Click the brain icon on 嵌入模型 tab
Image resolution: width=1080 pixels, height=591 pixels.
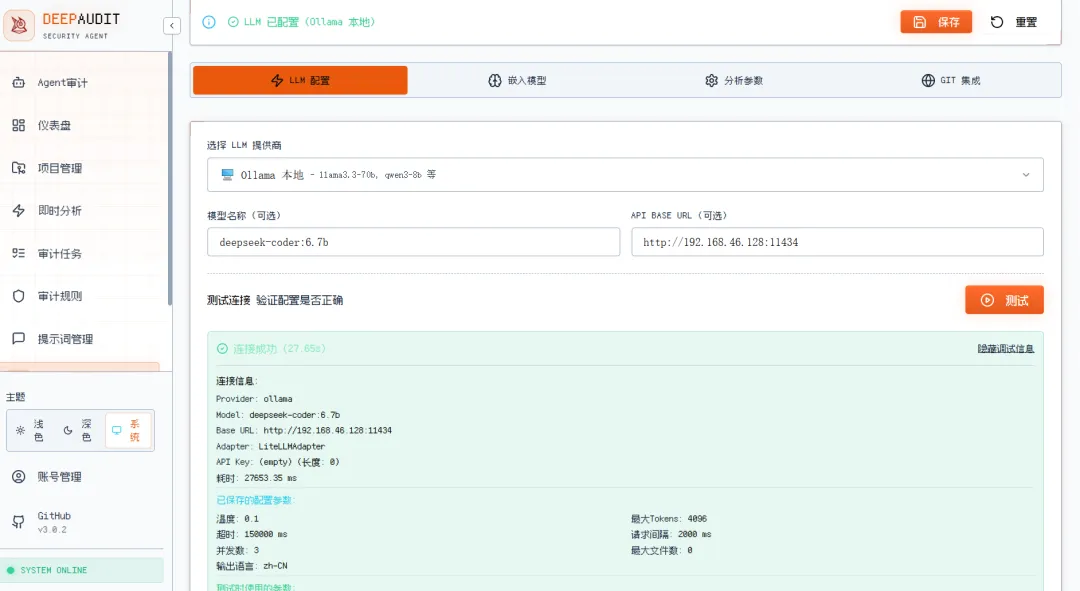click(495, 81)
